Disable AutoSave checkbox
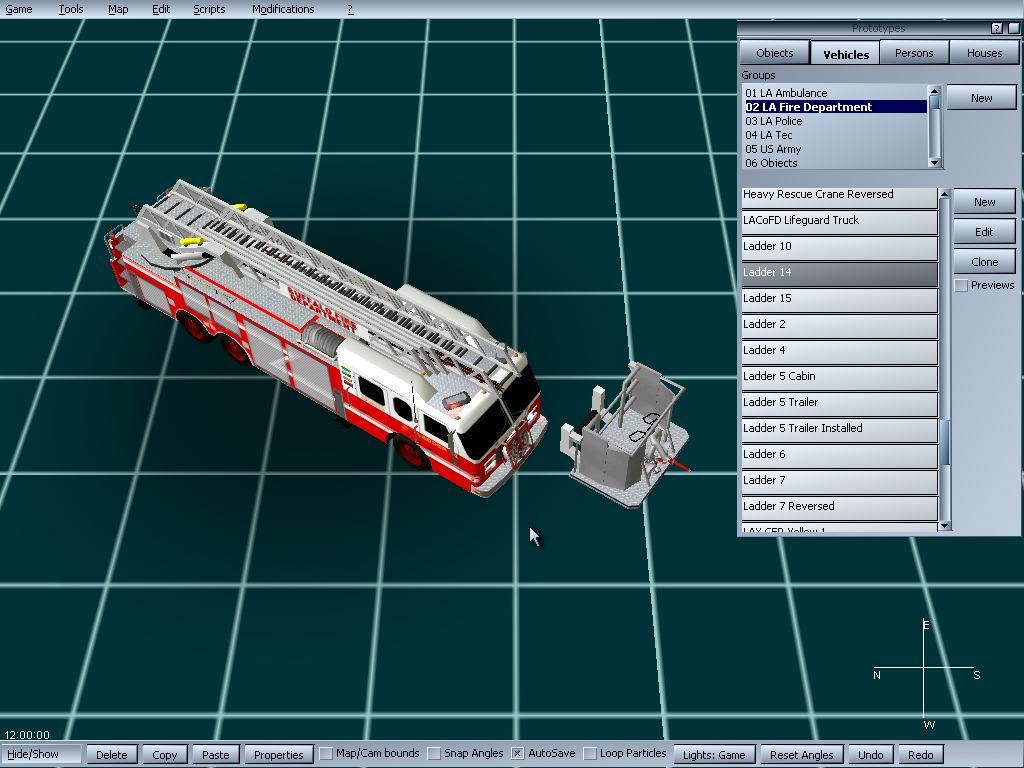Viewport: 1024px width, 768px height. pos(517,754)
